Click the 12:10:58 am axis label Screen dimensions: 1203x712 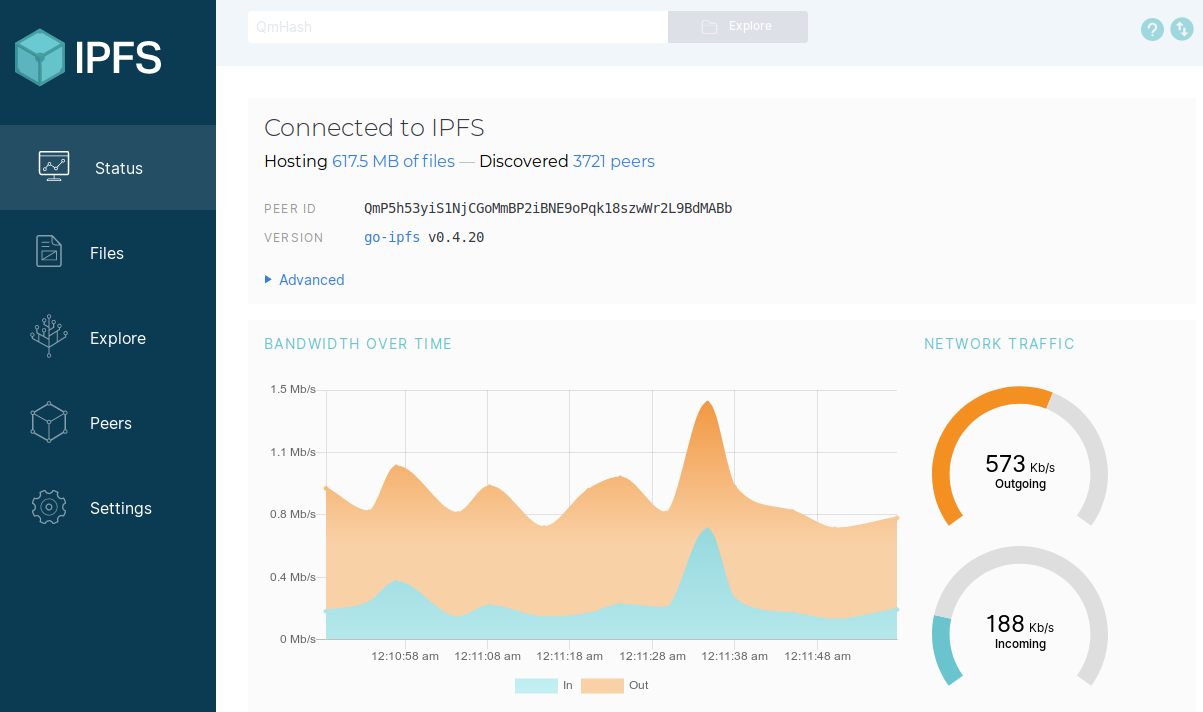tap(405, 656)
